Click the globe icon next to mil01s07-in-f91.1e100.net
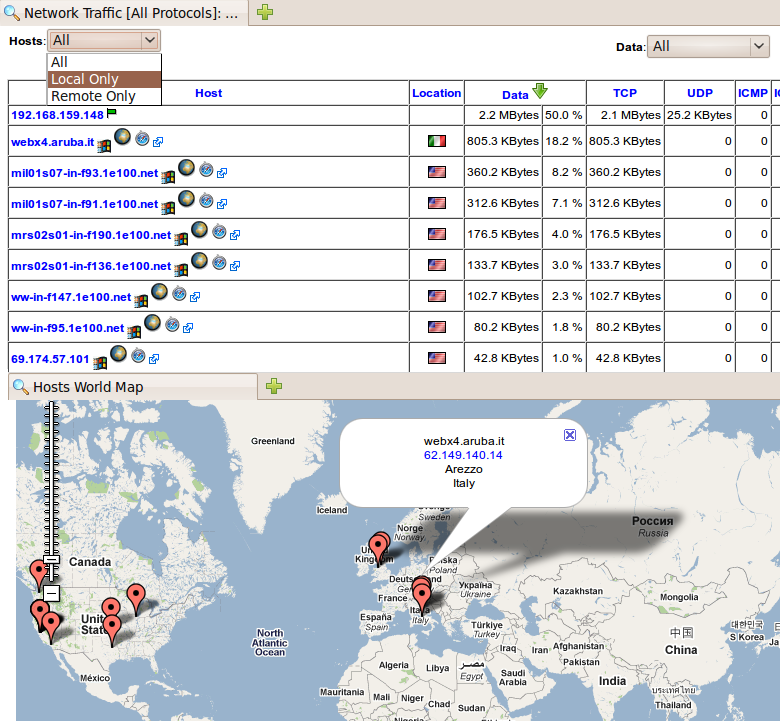 coord(187,198)
